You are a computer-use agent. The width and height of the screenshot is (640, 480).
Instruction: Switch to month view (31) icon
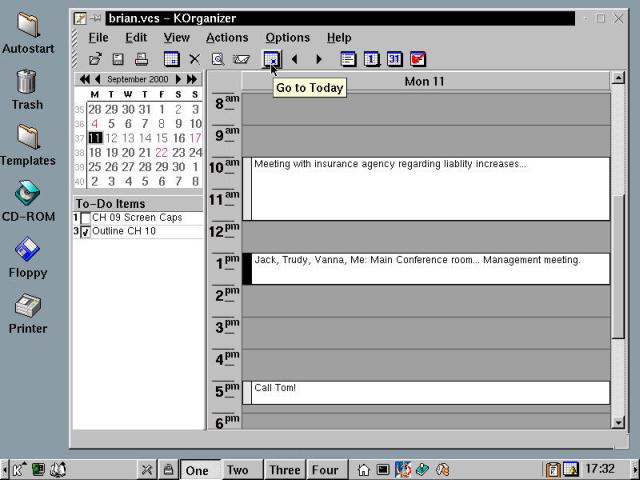pos(394,59)
